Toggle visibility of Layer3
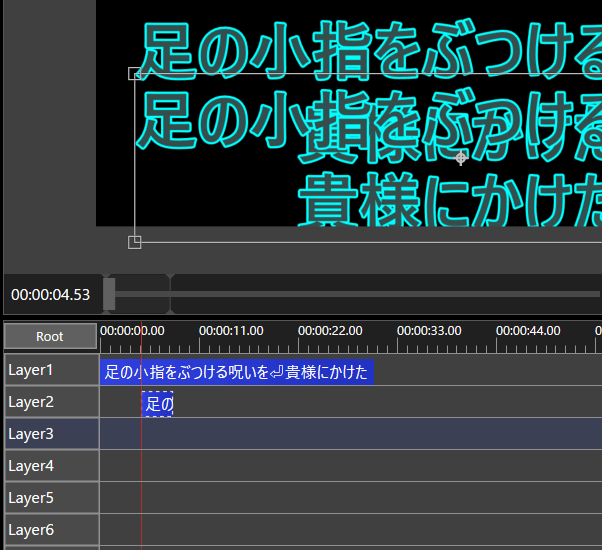Viewport: 602px width, 550px height. (50, 434)
